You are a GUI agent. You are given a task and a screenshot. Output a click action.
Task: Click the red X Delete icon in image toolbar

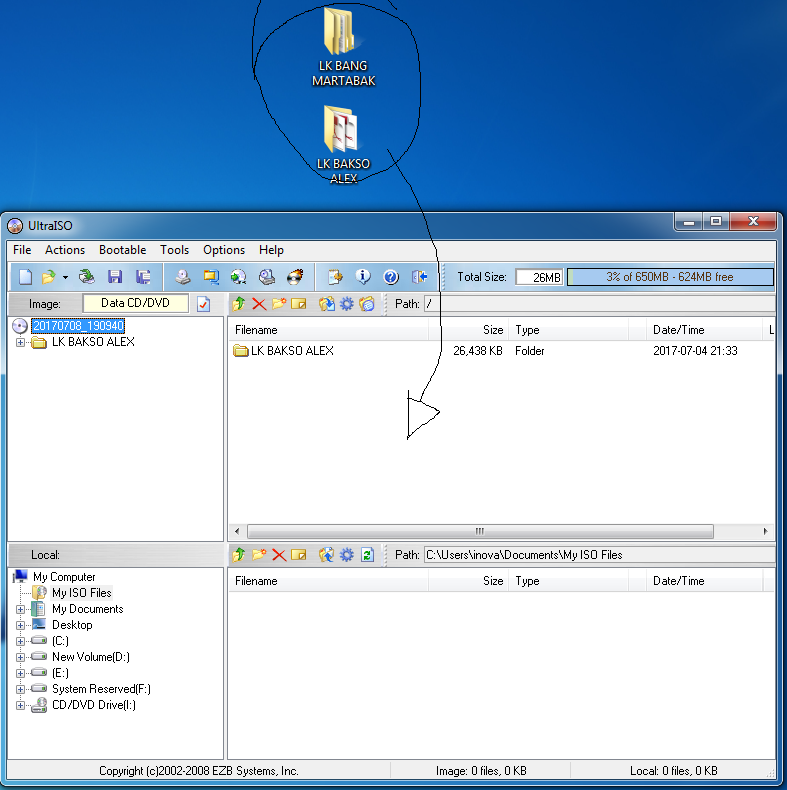259,304
